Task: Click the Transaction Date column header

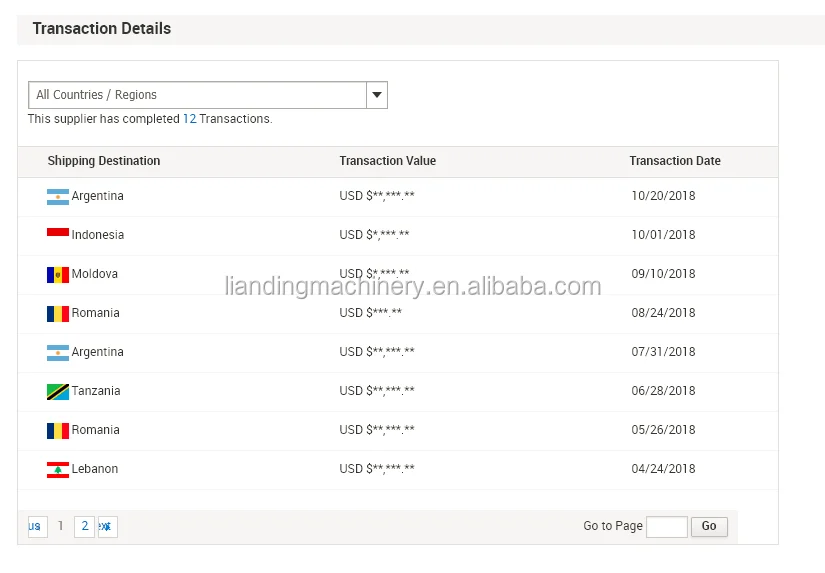Action: (x=675, y=161)
